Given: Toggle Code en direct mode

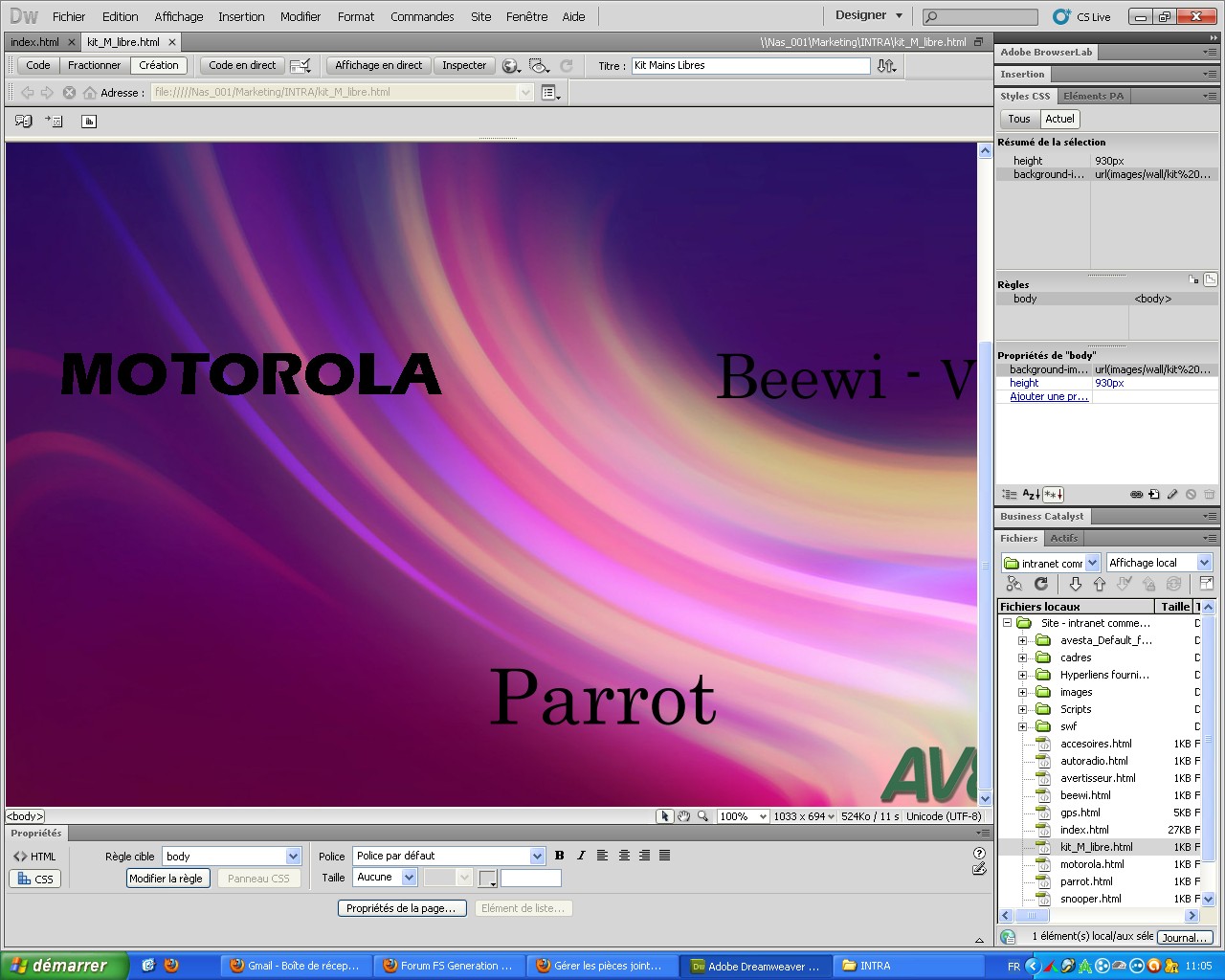Looking at the screenshot, I should [x=242, y=66].
